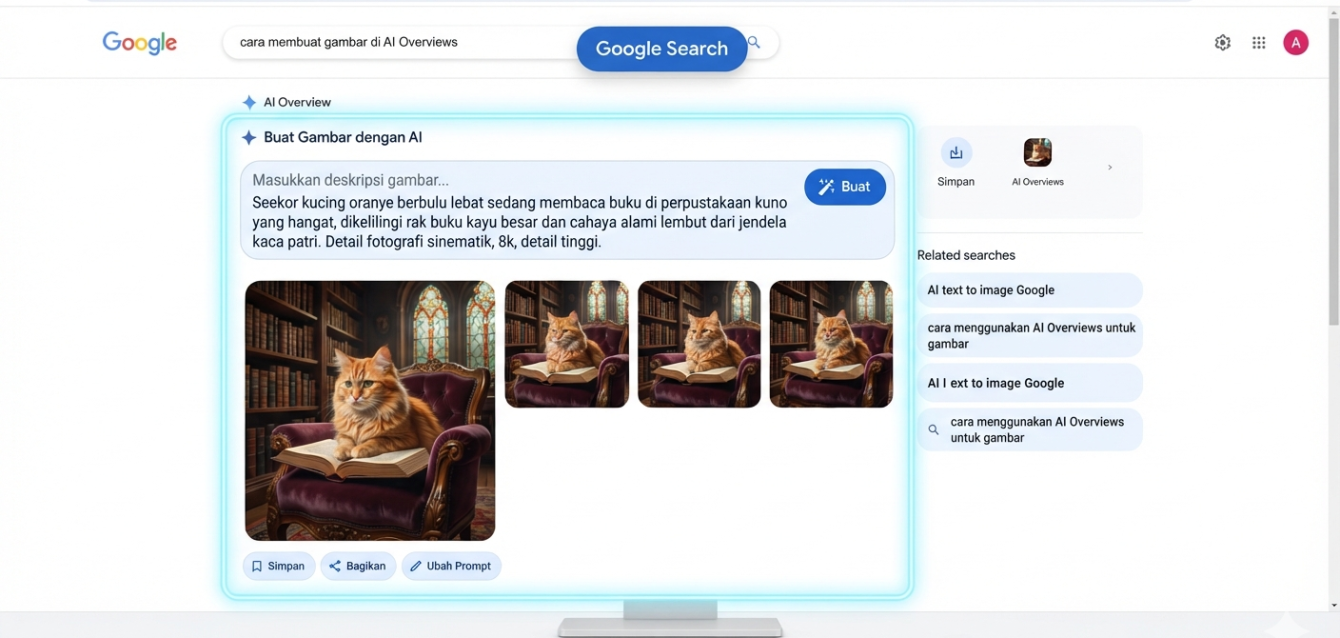Open the Settings gear icon
Screen dimensions: 1340x638
[1222, 43]
